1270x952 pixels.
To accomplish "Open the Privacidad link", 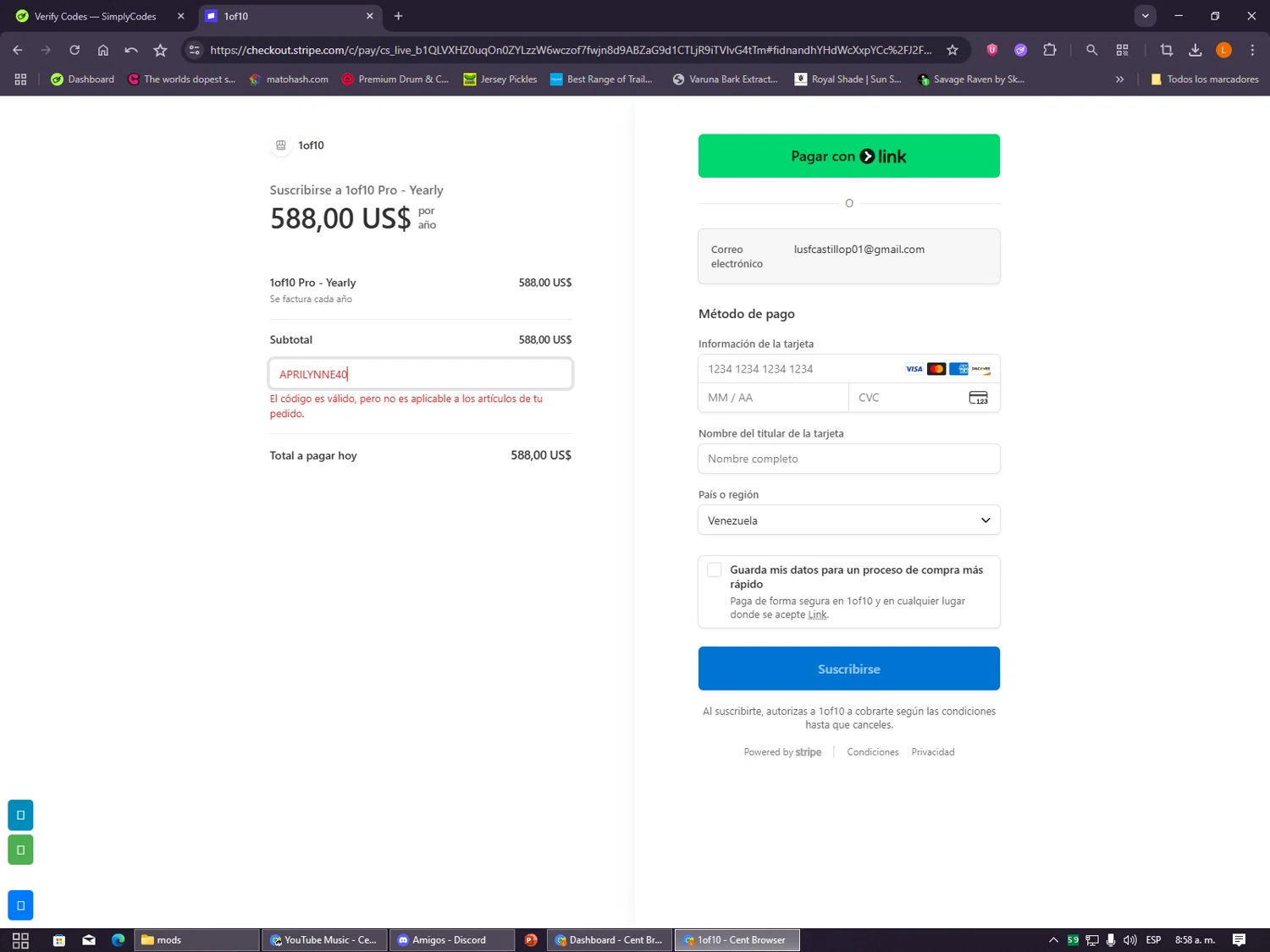I will pos(933,752).
